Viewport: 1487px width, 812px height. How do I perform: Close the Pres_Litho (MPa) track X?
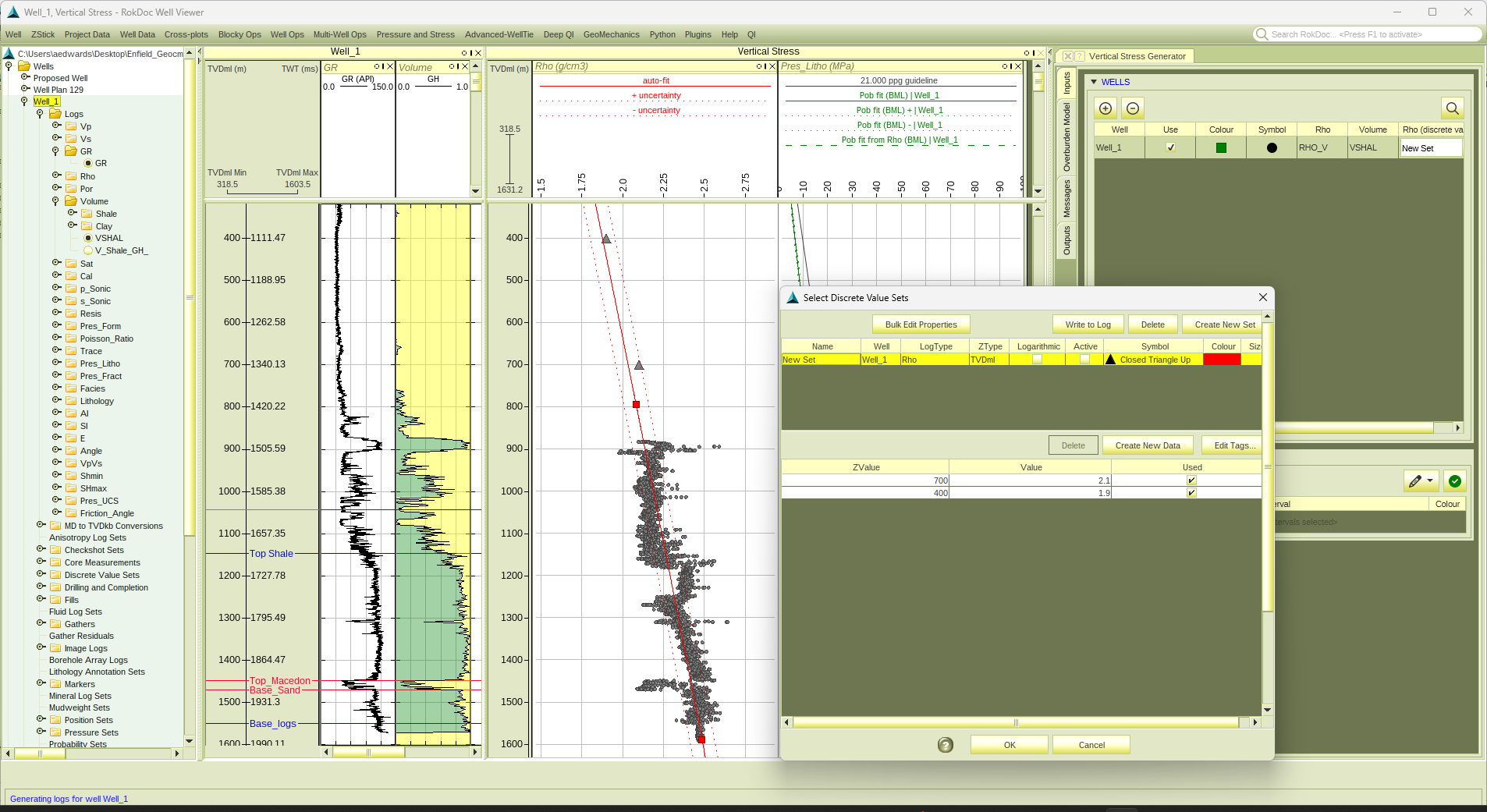click(1018, 66)
